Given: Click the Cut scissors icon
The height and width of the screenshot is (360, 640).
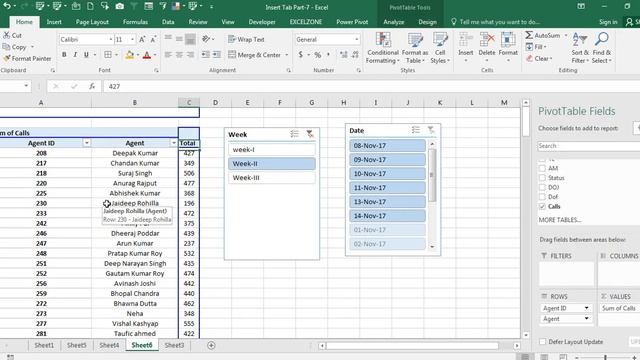Looking at the screenshot, I should click(7, 36).
